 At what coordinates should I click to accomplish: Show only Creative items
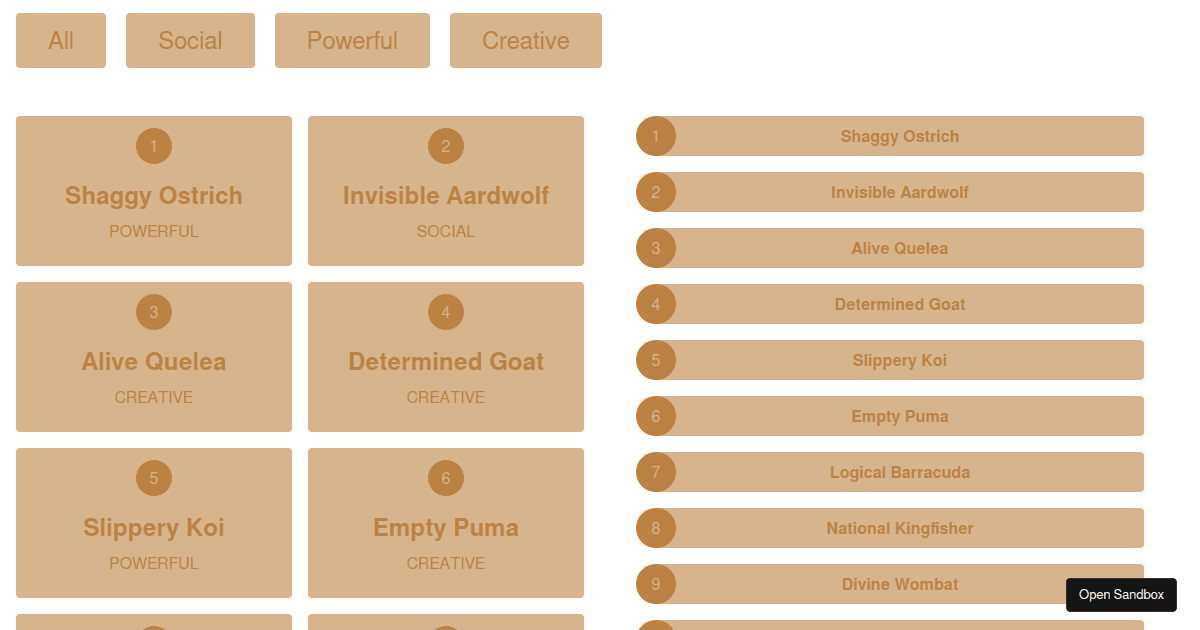pos(525,41)
